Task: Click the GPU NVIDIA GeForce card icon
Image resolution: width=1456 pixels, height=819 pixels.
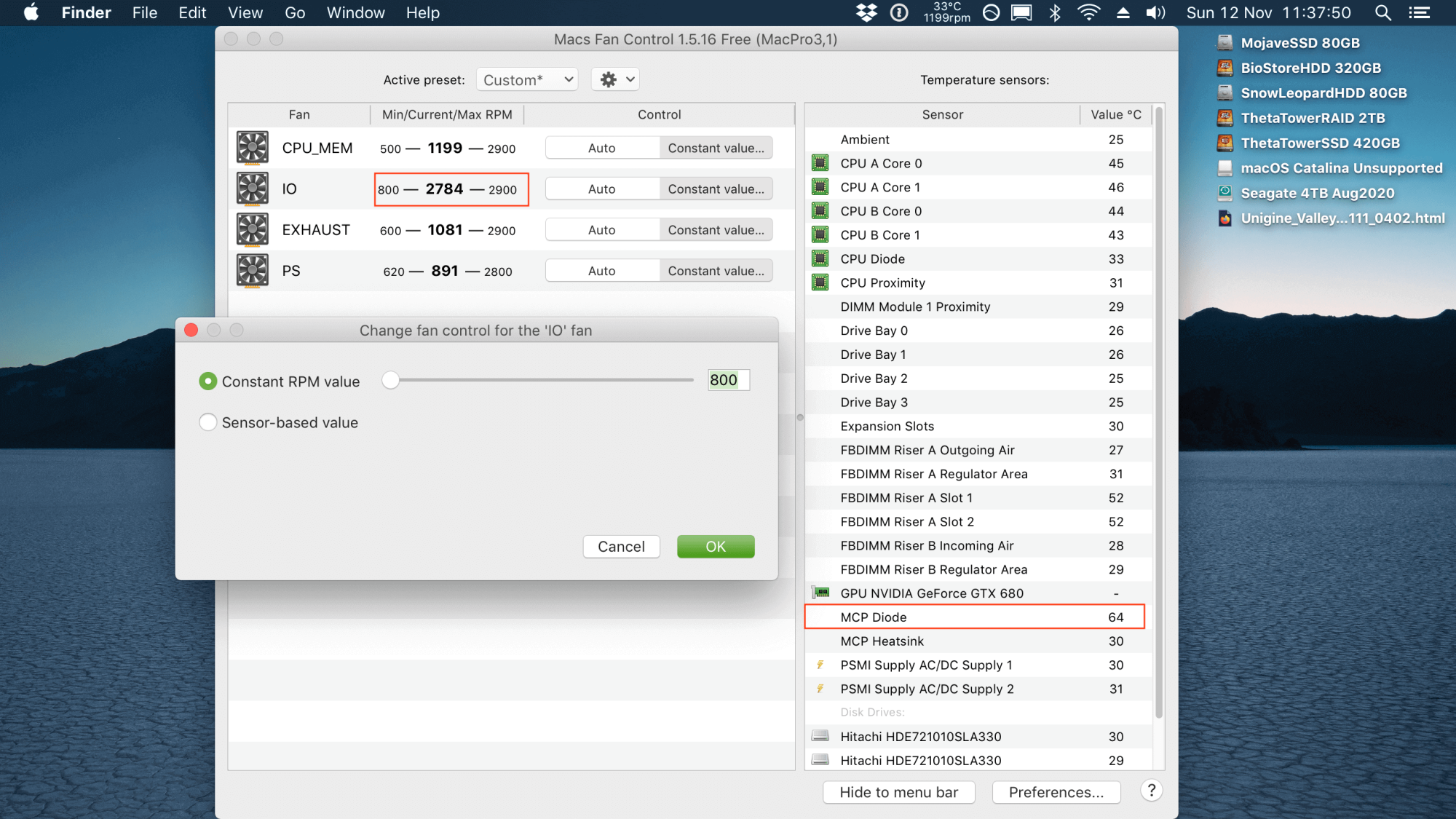Action: pyautogui.click(x=821, y=593)
